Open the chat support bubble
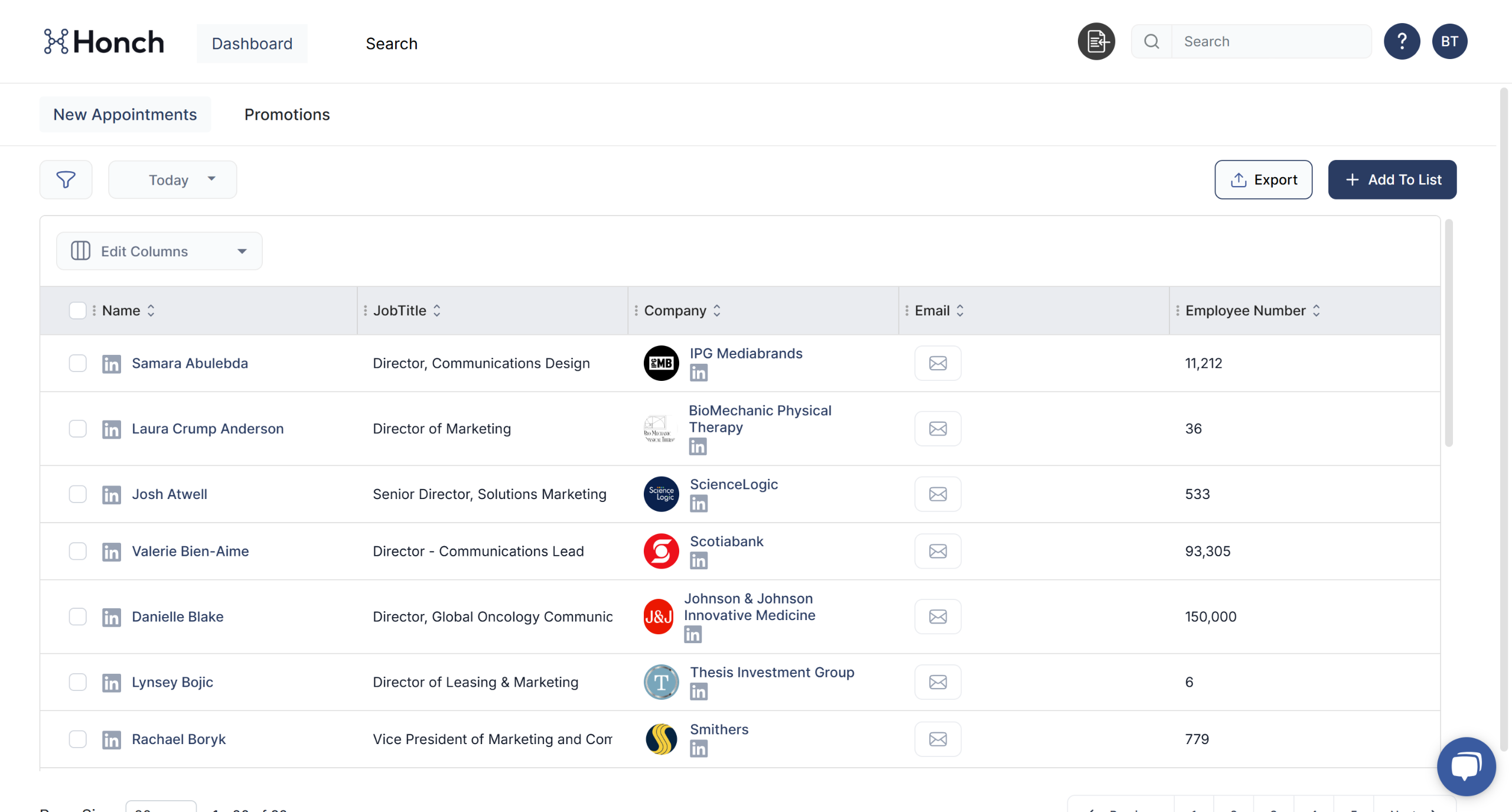The height and width of the screenshot is (812, 1512). pos(1465,765)
